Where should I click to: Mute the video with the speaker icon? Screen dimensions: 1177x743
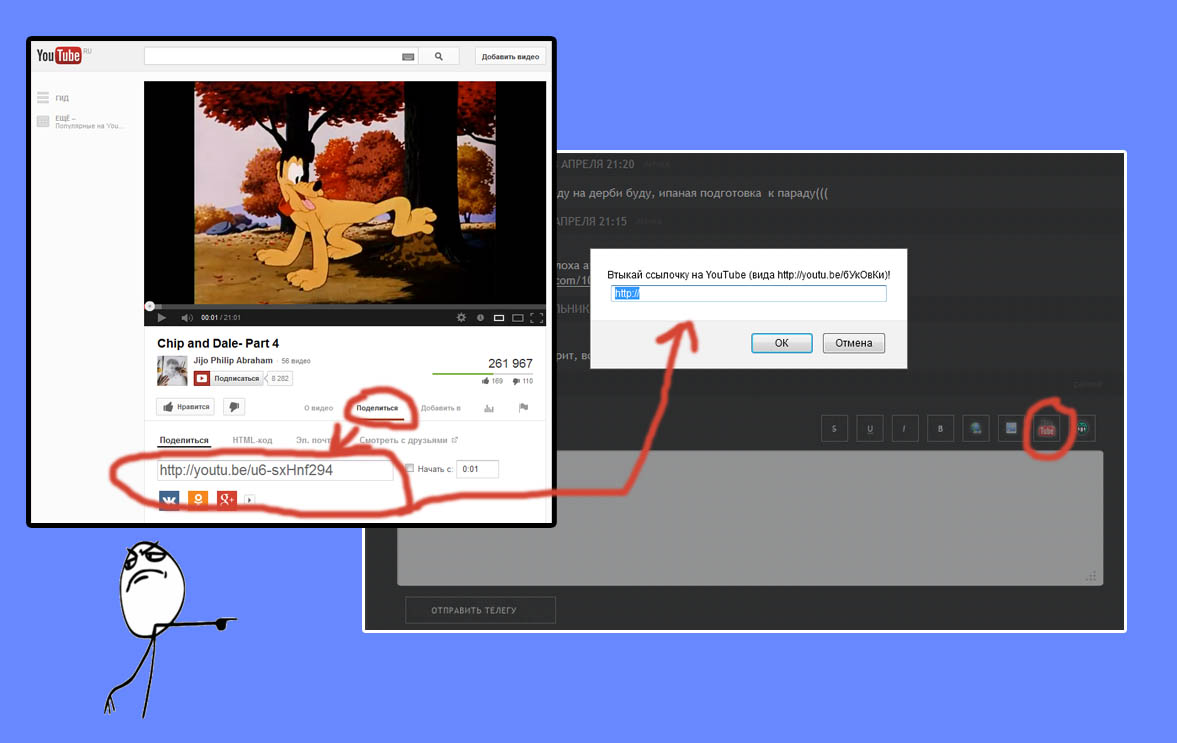coord(187,317)
